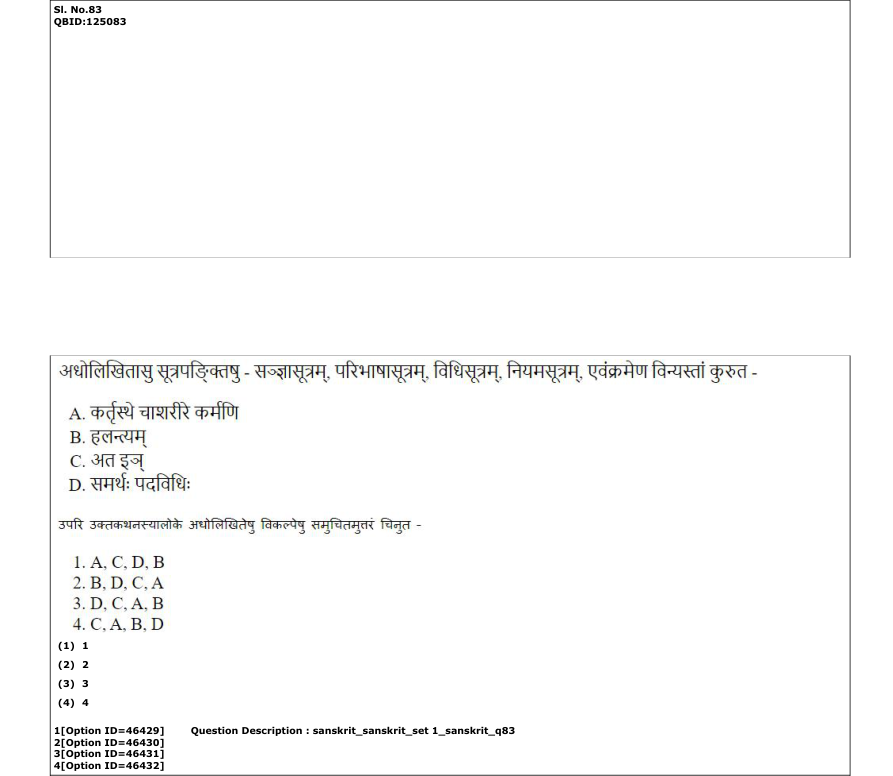Viewport: 893px width, 776px height.
Task: Click "2[Option ID=46430]" entry
Action: point(109,742)
